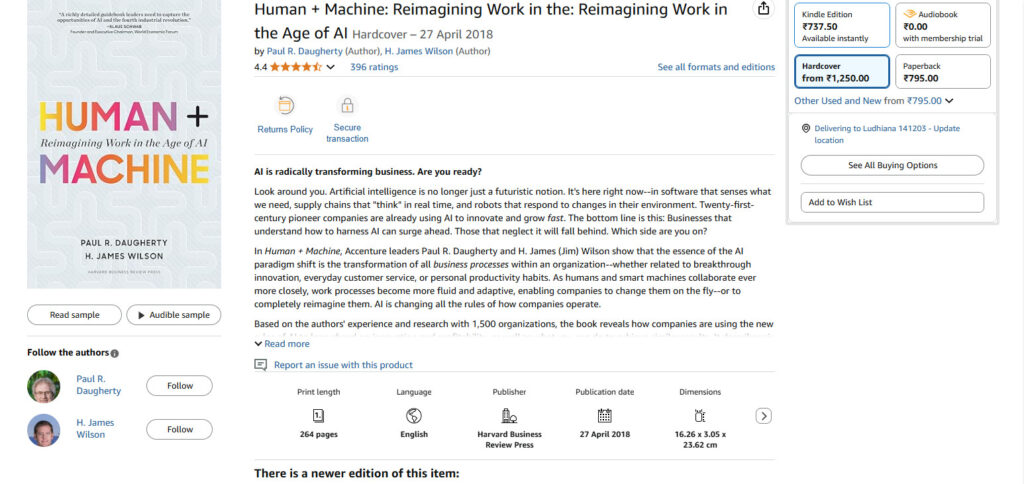Screen dimensions: 1024x484
Task: Choose the Paperback format option
Action: (x=942, y=72)
